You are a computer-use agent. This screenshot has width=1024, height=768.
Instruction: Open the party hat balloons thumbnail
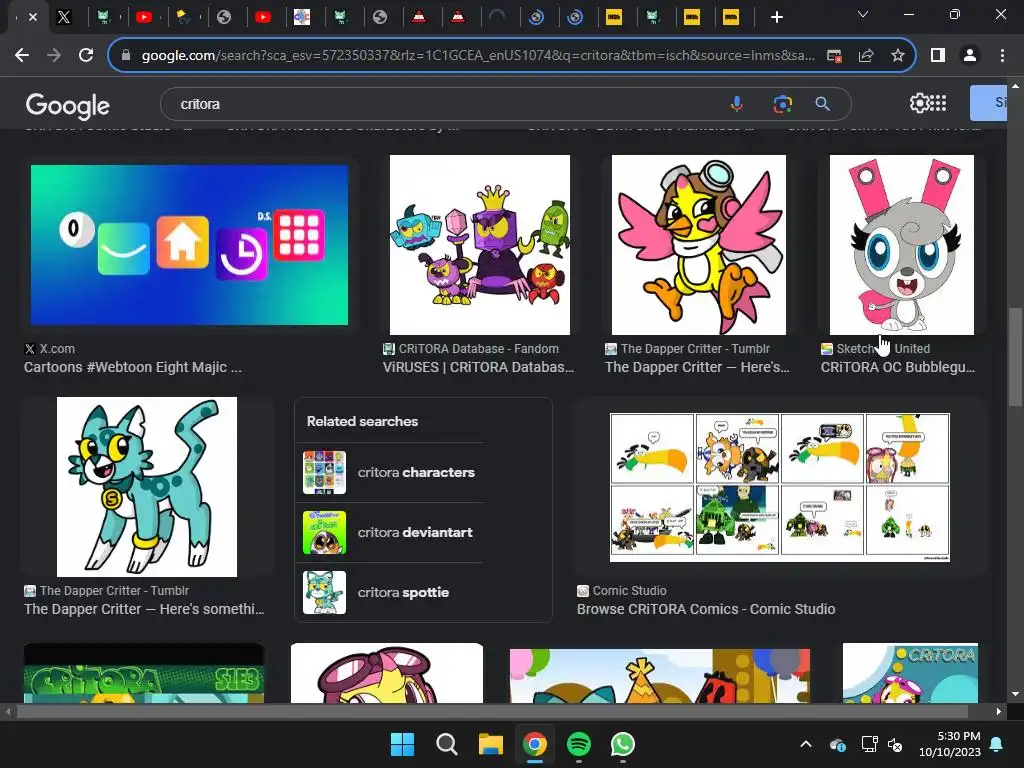click(x=660, y=676)
